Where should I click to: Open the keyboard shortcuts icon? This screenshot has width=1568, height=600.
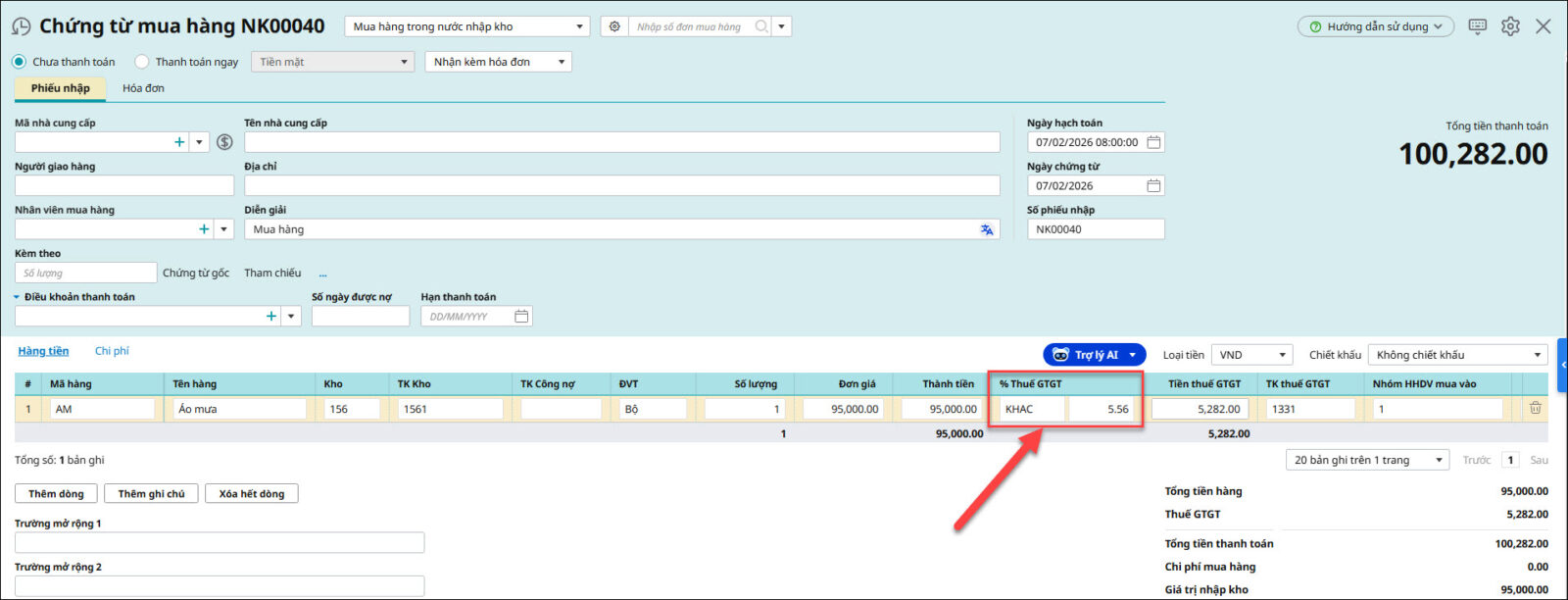[x=1477, y=26]
